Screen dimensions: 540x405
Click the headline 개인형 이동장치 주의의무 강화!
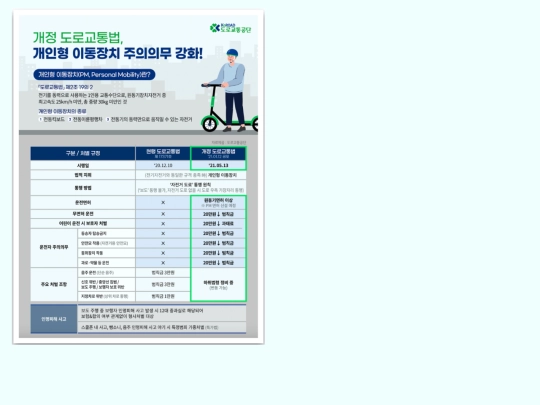pos(118,53)
